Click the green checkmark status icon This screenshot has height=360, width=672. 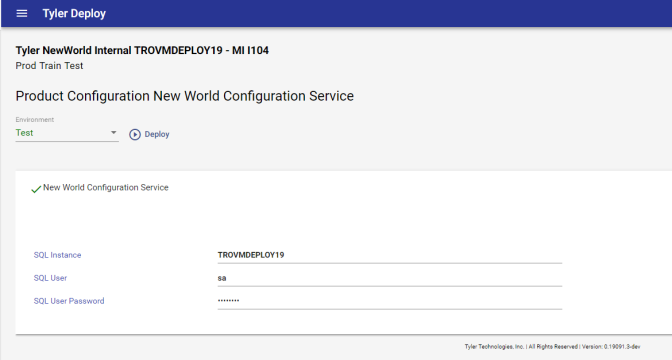click(36, 189)
